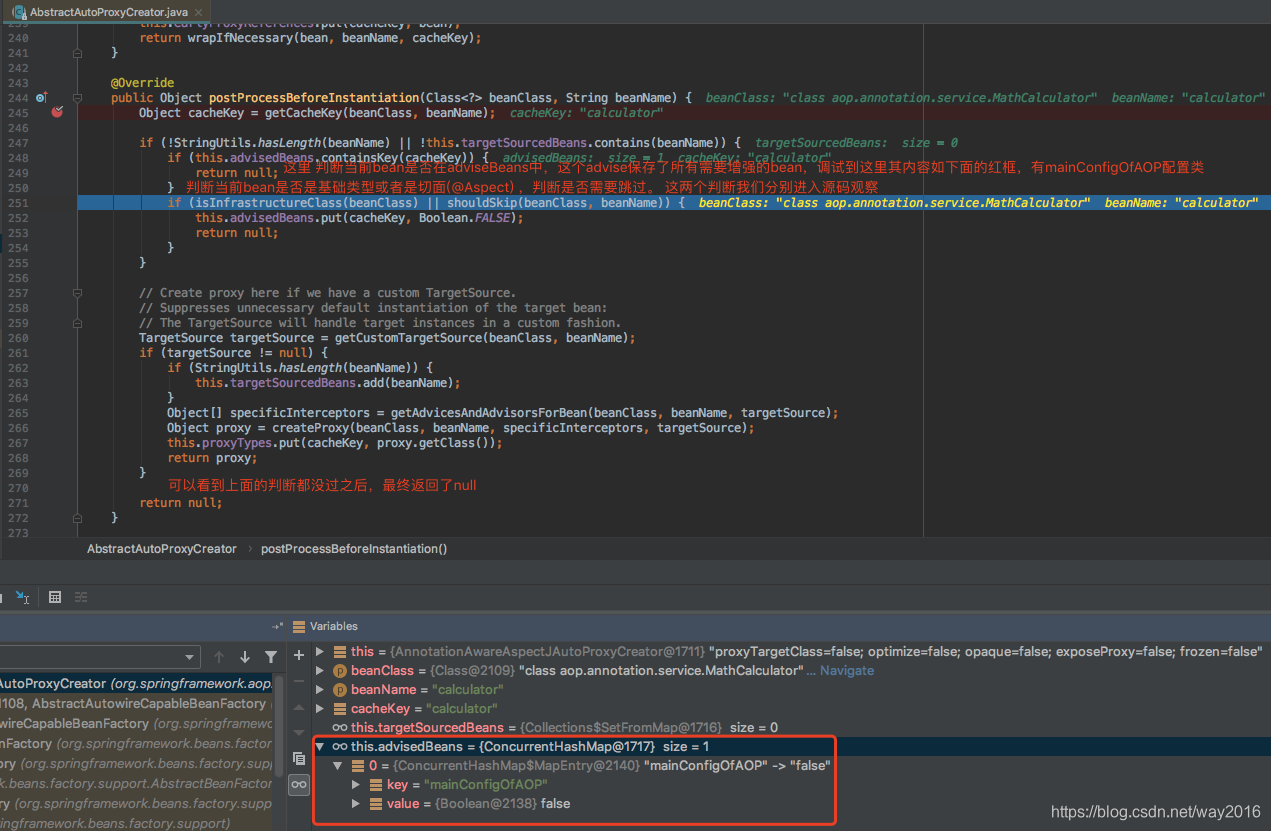
Task: Click the Run to Cursor icon
Action: (22, 597)
